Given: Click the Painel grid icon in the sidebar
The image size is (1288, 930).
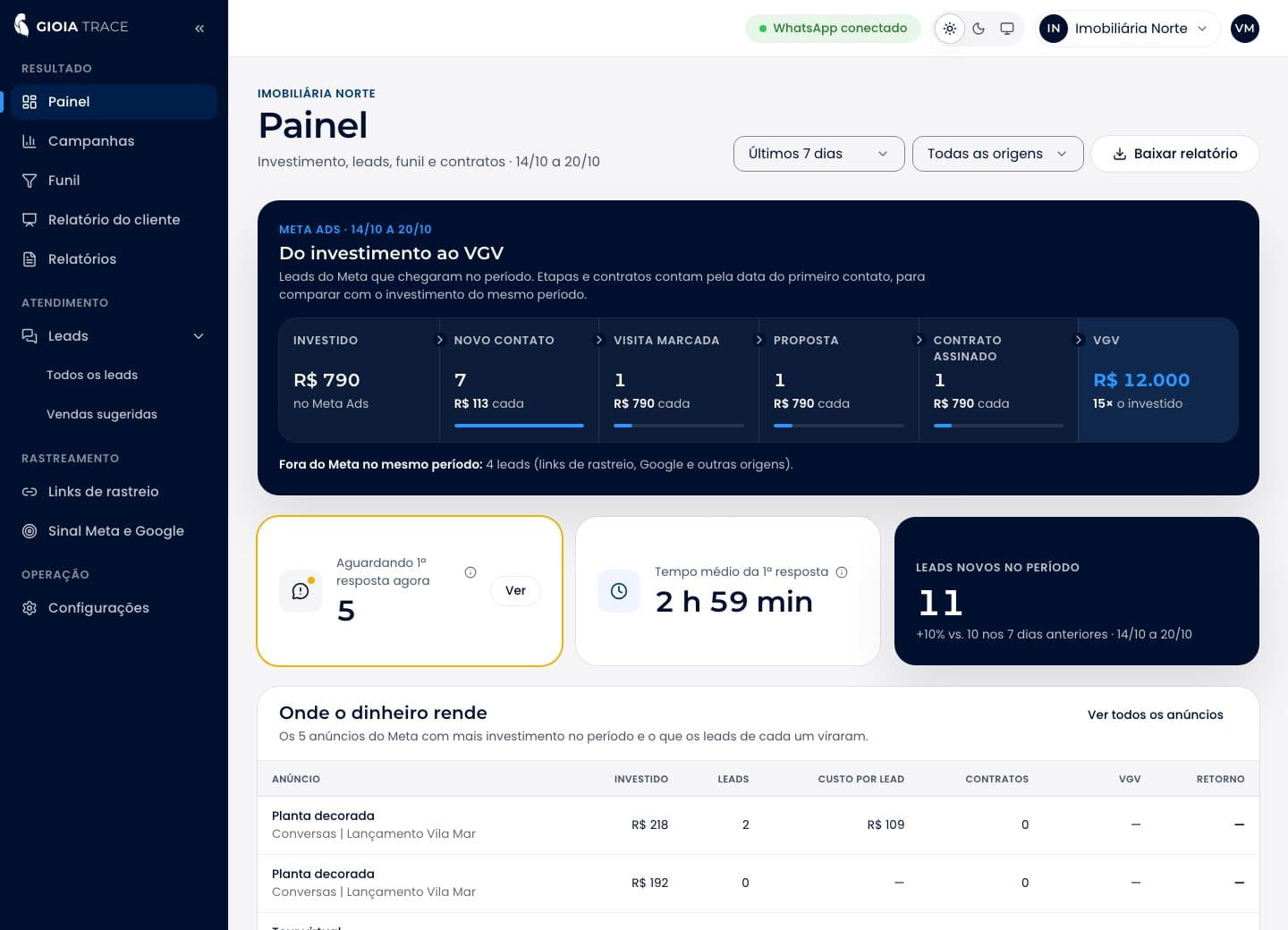Looking at the screenshot, I should click(x=30, y=102).
